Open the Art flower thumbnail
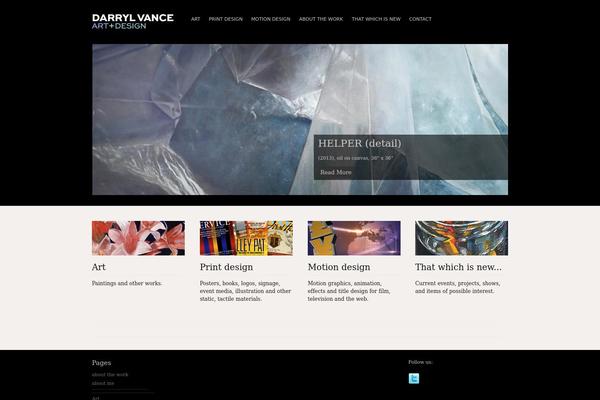 point(138,238)
